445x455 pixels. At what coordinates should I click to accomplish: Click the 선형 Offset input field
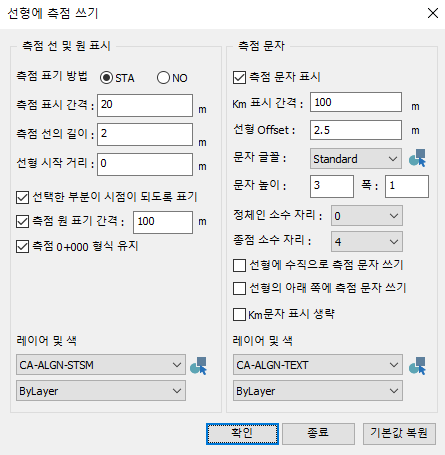356,130
